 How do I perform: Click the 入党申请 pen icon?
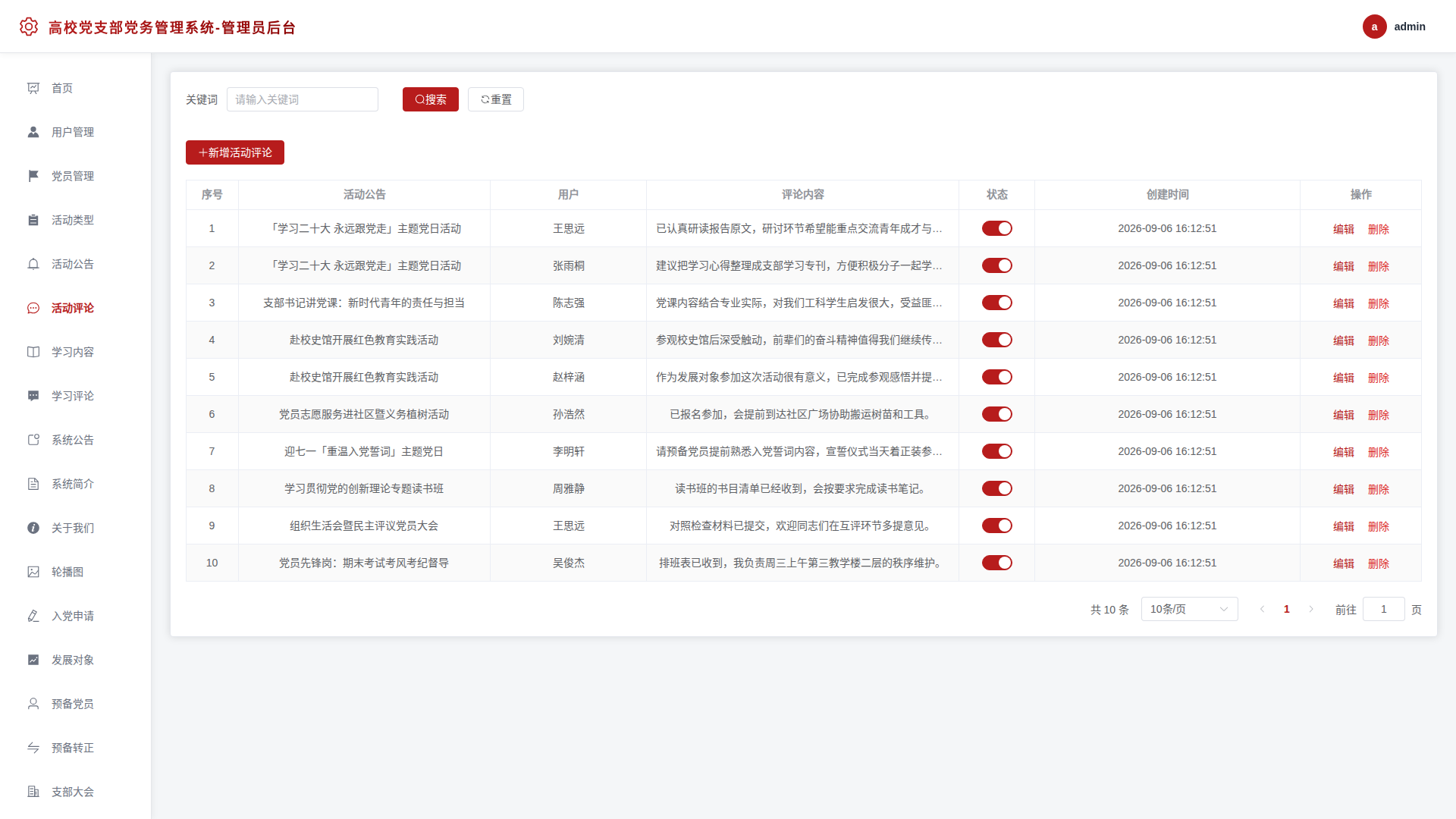coord(33,616)
